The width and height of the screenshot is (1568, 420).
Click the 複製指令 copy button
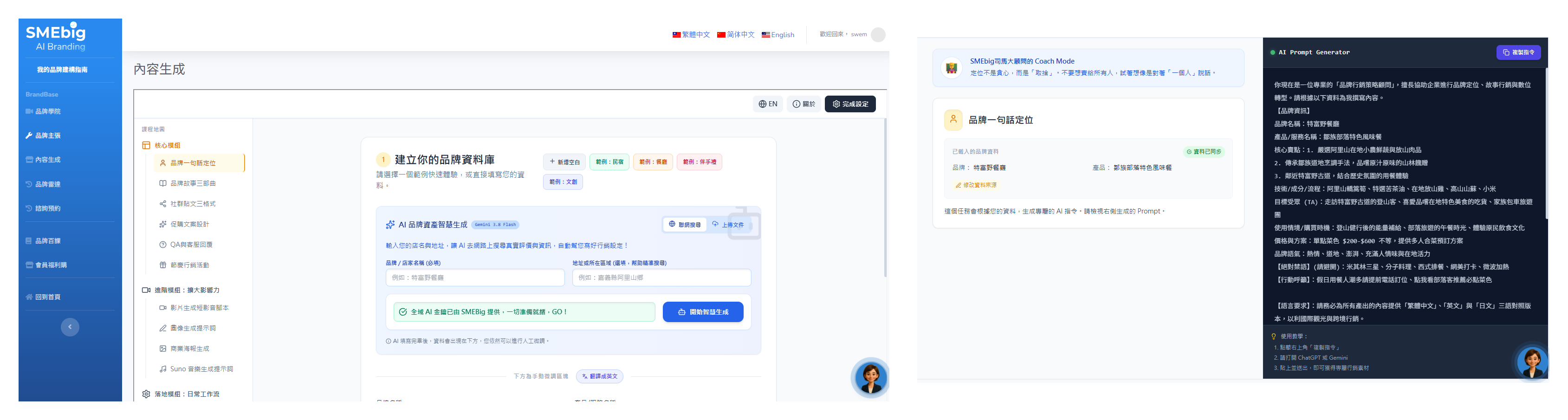pos(1519,53)
